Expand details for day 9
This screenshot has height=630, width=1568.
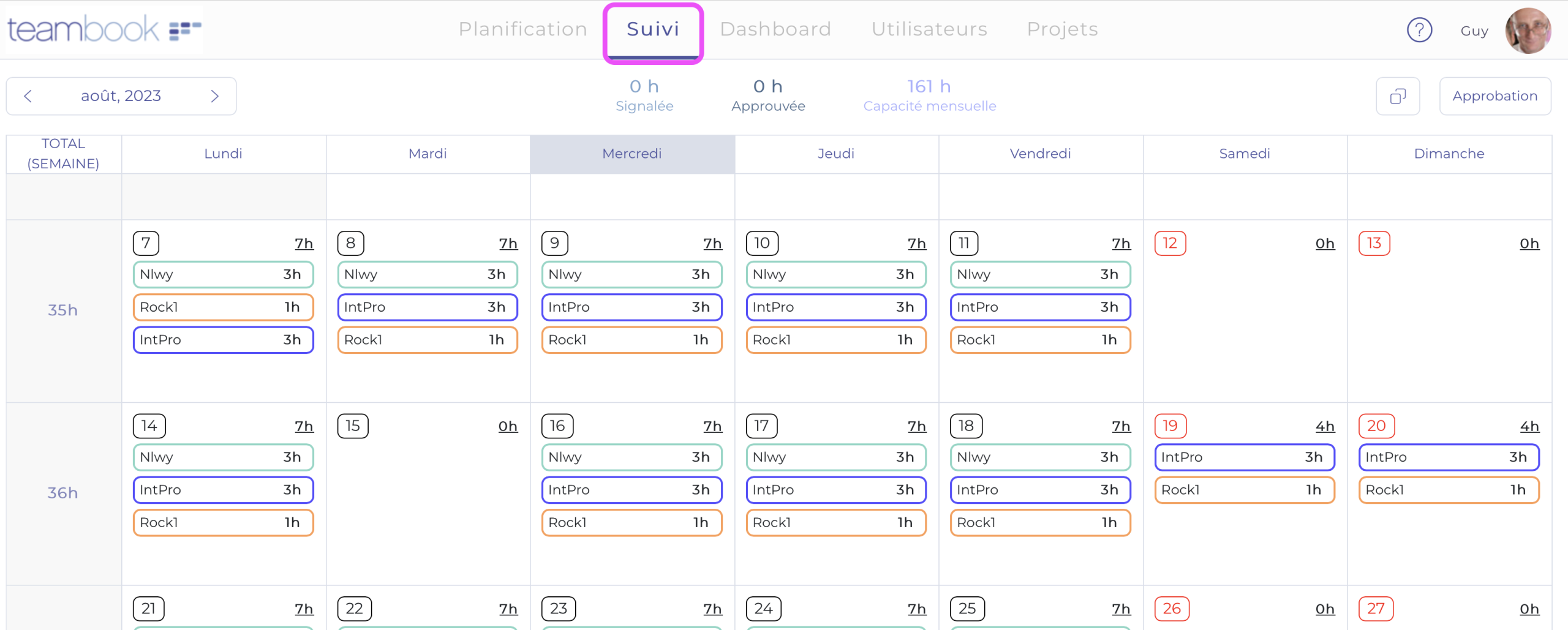(x=554, y=242)
